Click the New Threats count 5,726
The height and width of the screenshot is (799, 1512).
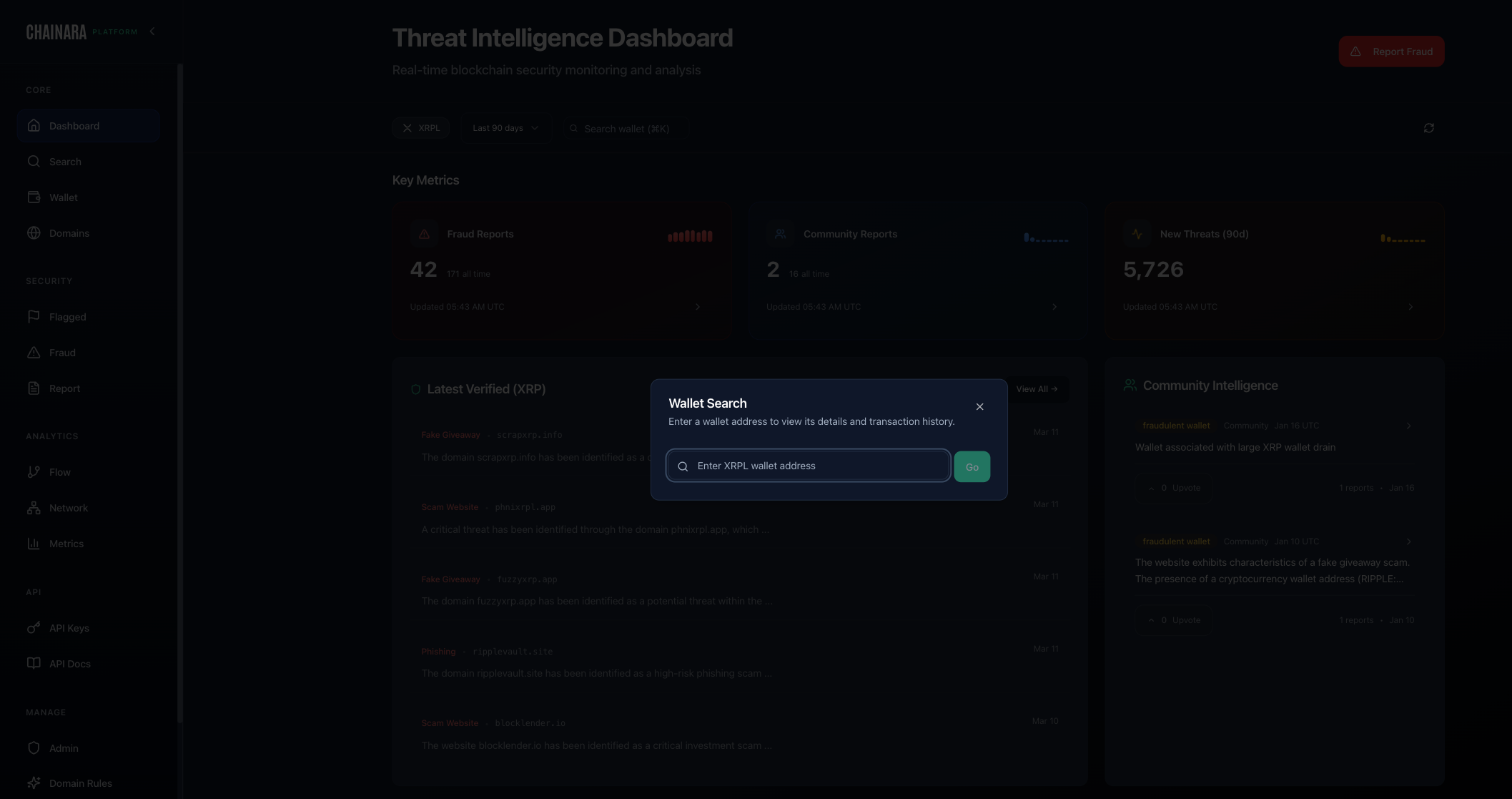tap(1153, 270)
